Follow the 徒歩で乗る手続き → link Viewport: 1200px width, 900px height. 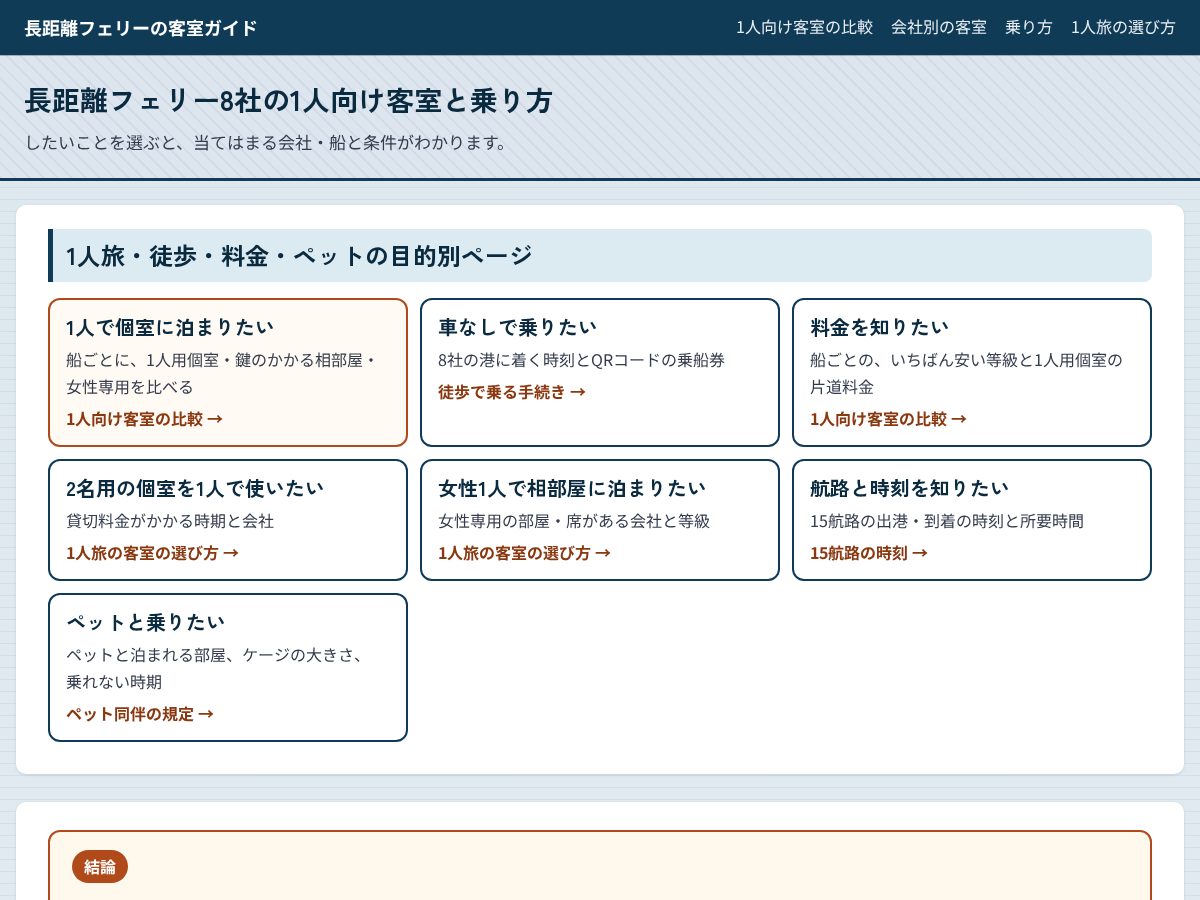[x=512, y=392]
